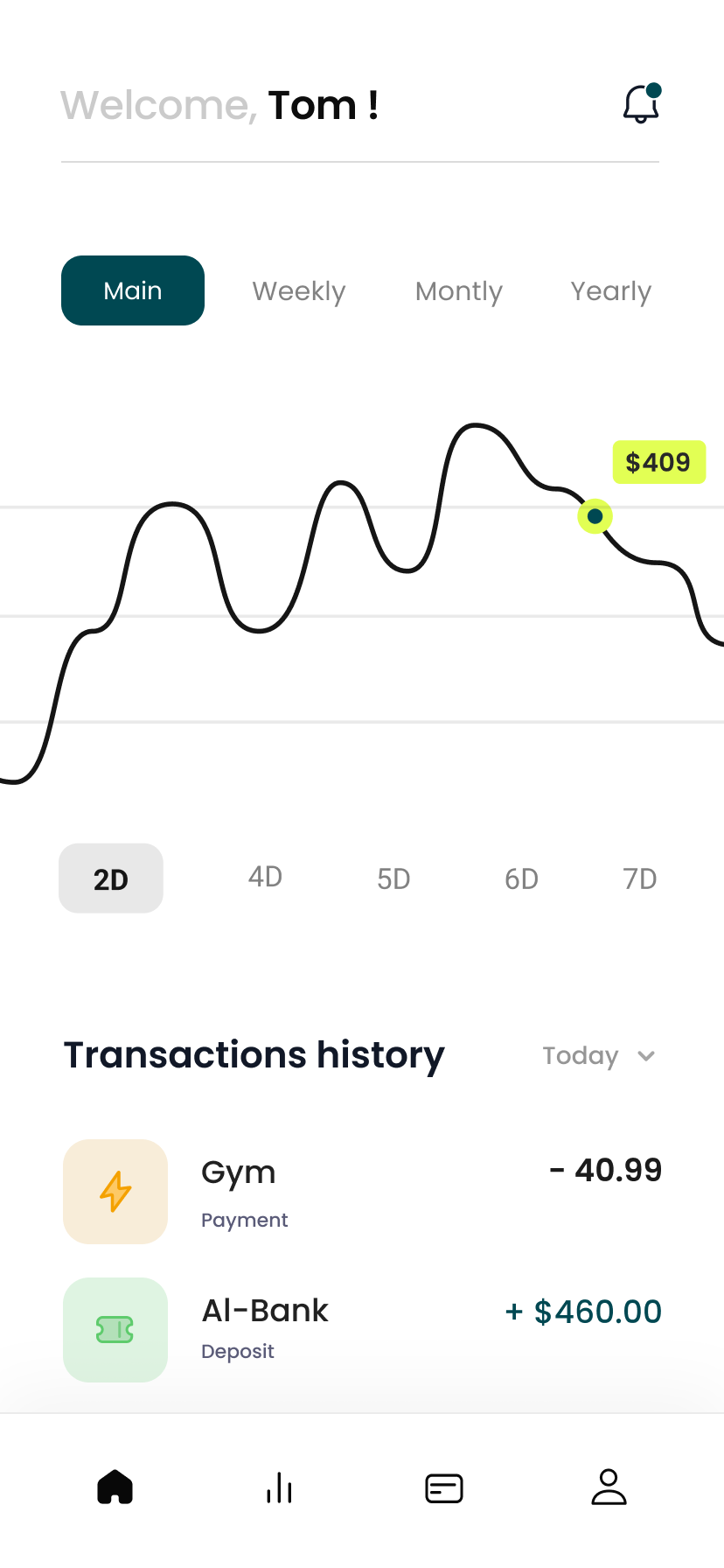Switch chart range to 7D
The height and width of the screenshot is (1568, 724).
639,878
